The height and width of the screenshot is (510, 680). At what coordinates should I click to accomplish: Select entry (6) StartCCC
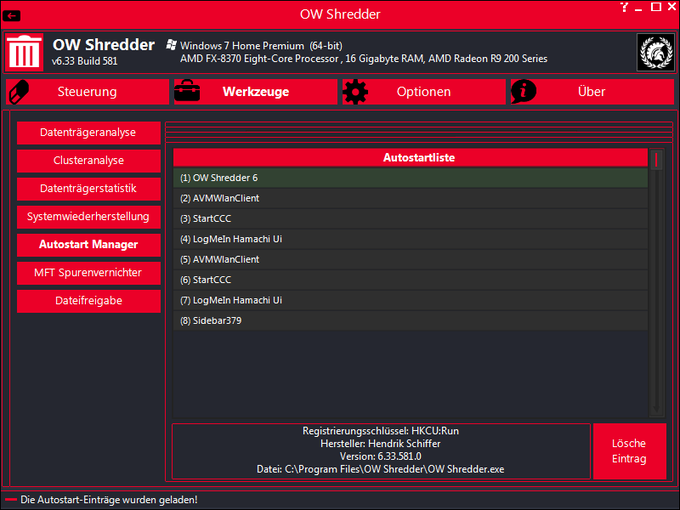click(410, 280)
